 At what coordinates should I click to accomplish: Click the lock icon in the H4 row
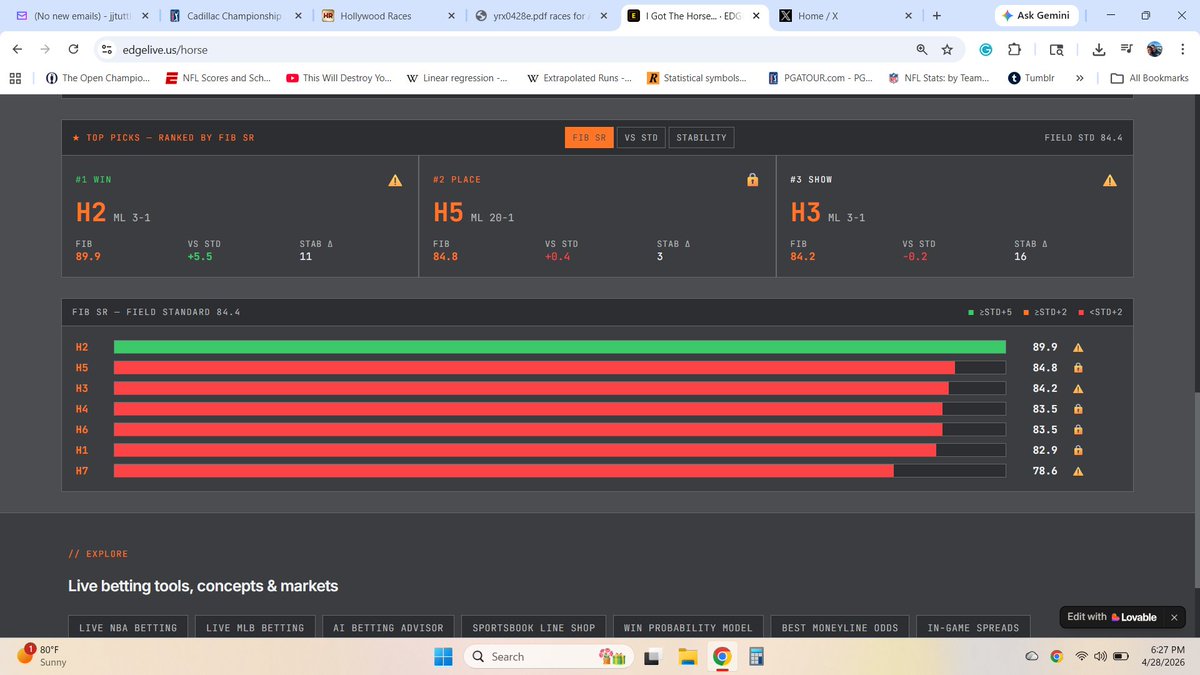pos(1078,409)
